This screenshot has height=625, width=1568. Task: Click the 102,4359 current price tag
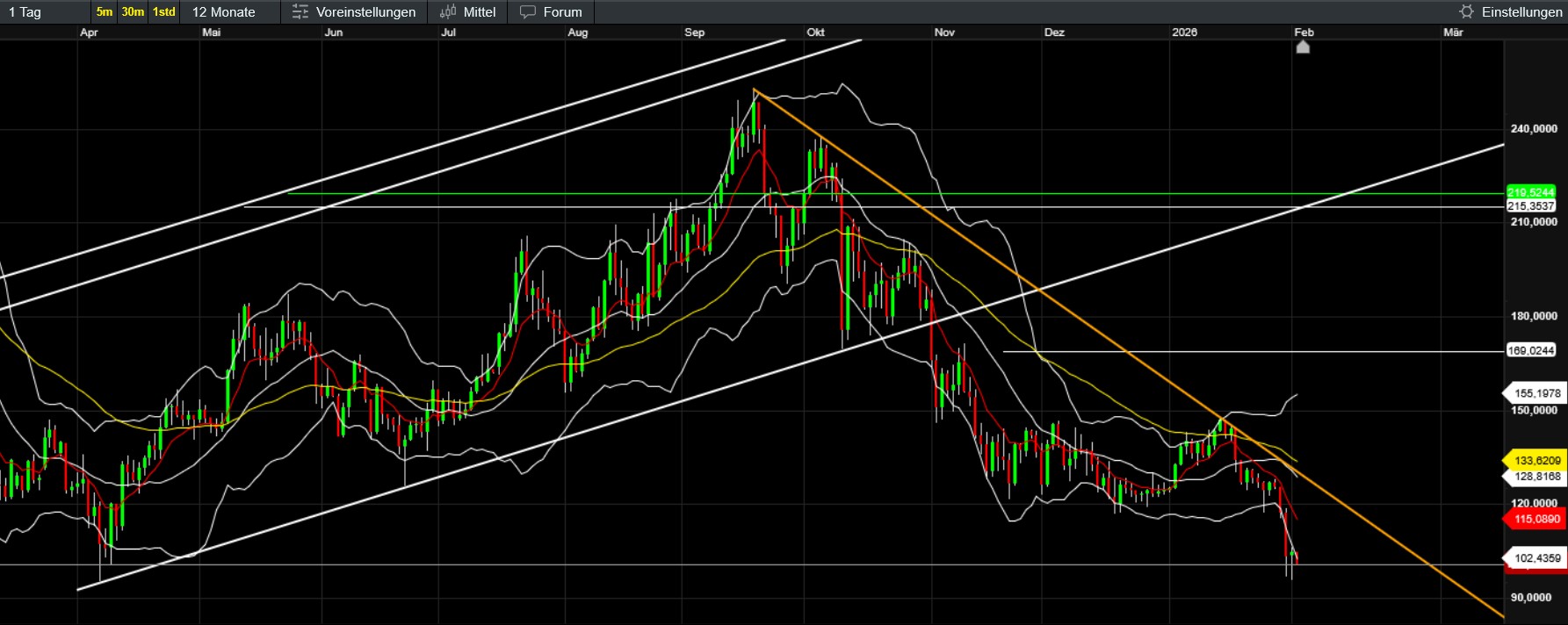tap(1536, 557)
